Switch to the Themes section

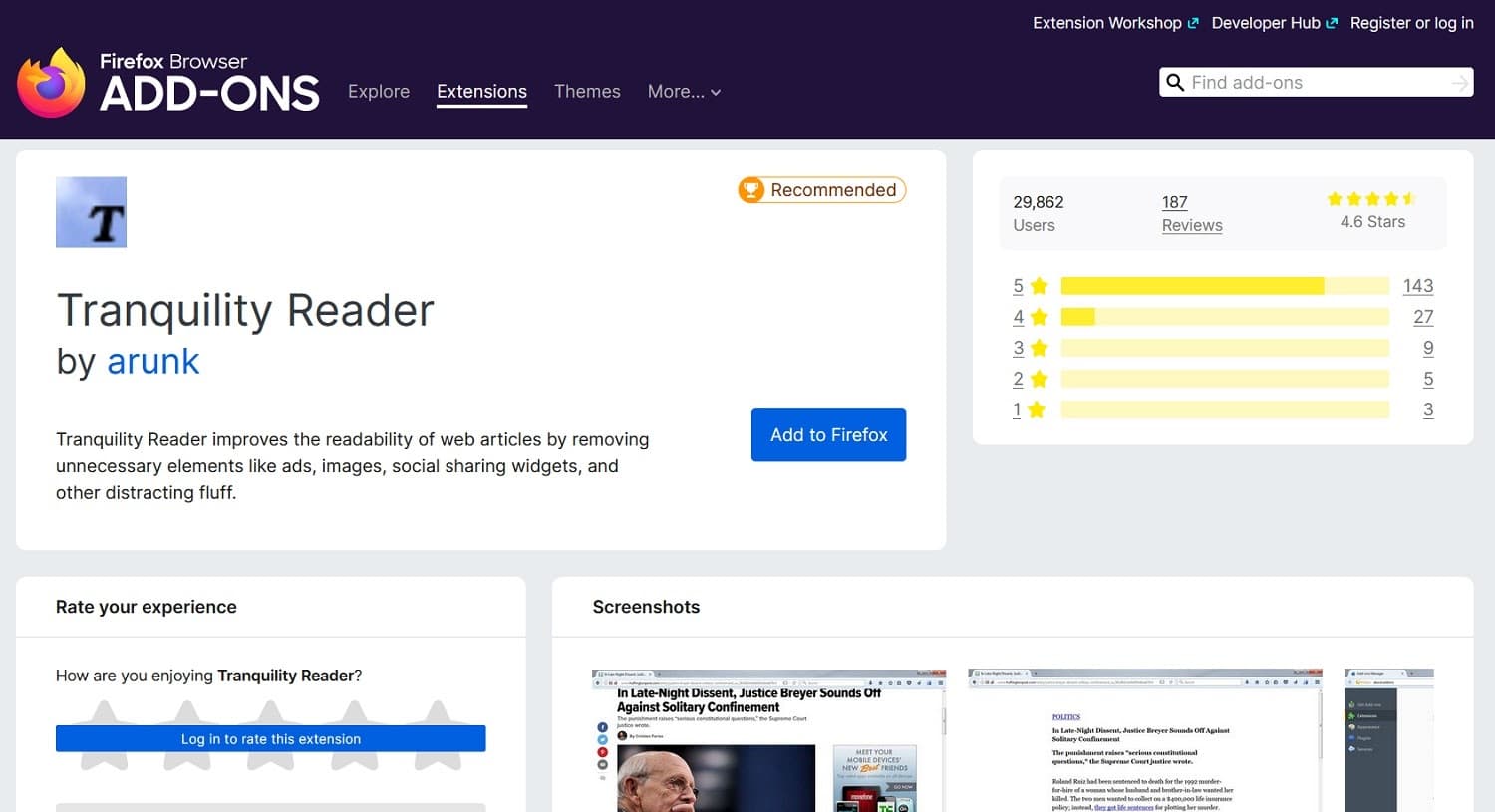click(587, 91)
